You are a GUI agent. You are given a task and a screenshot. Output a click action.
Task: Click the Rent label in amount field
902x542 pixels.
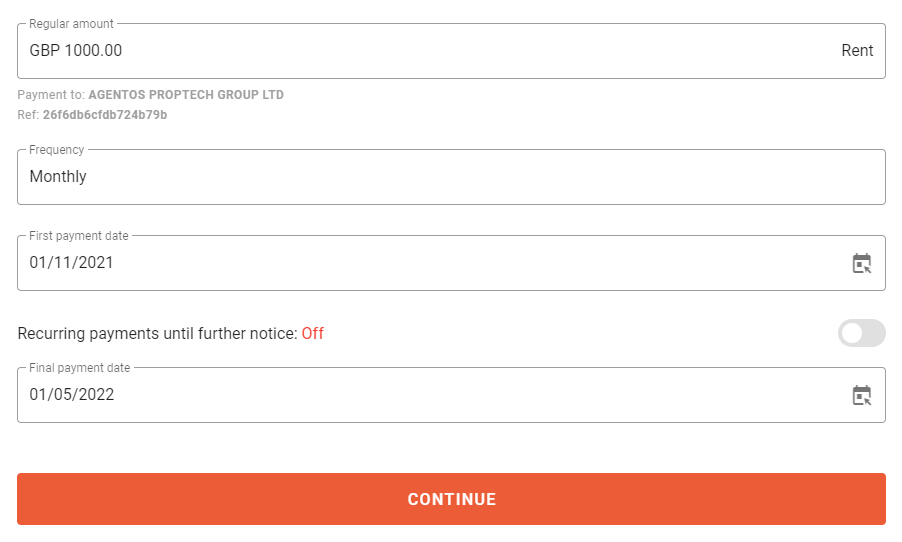[857, 51]
